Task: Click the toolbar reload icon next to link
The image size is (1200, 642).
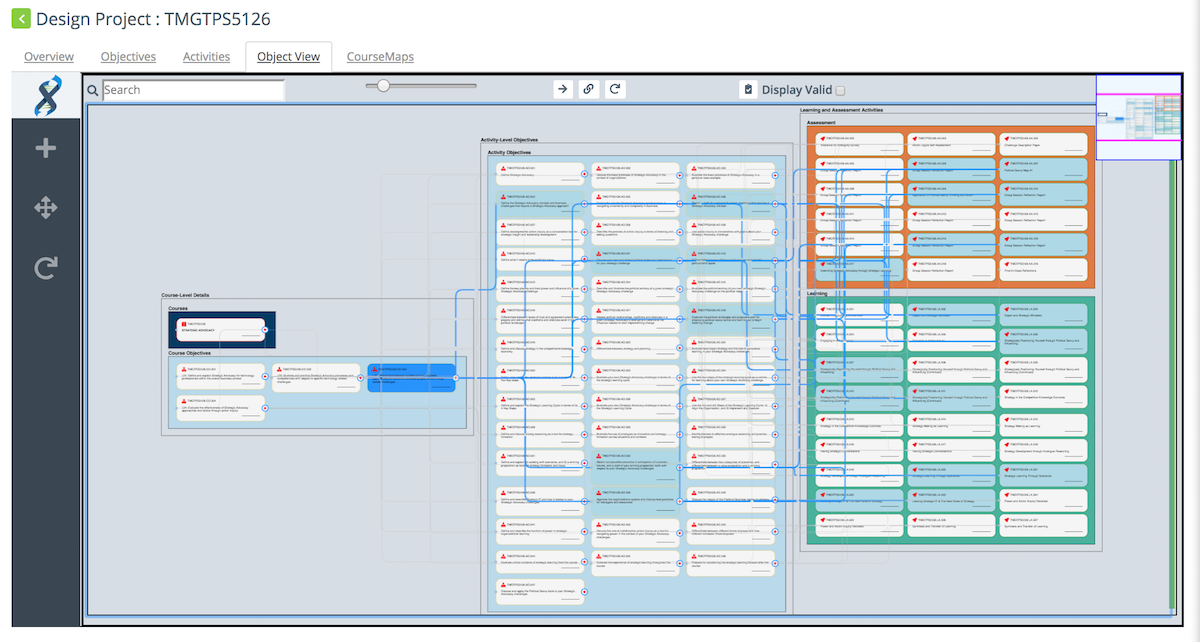Action: click(x=616, y=89)
